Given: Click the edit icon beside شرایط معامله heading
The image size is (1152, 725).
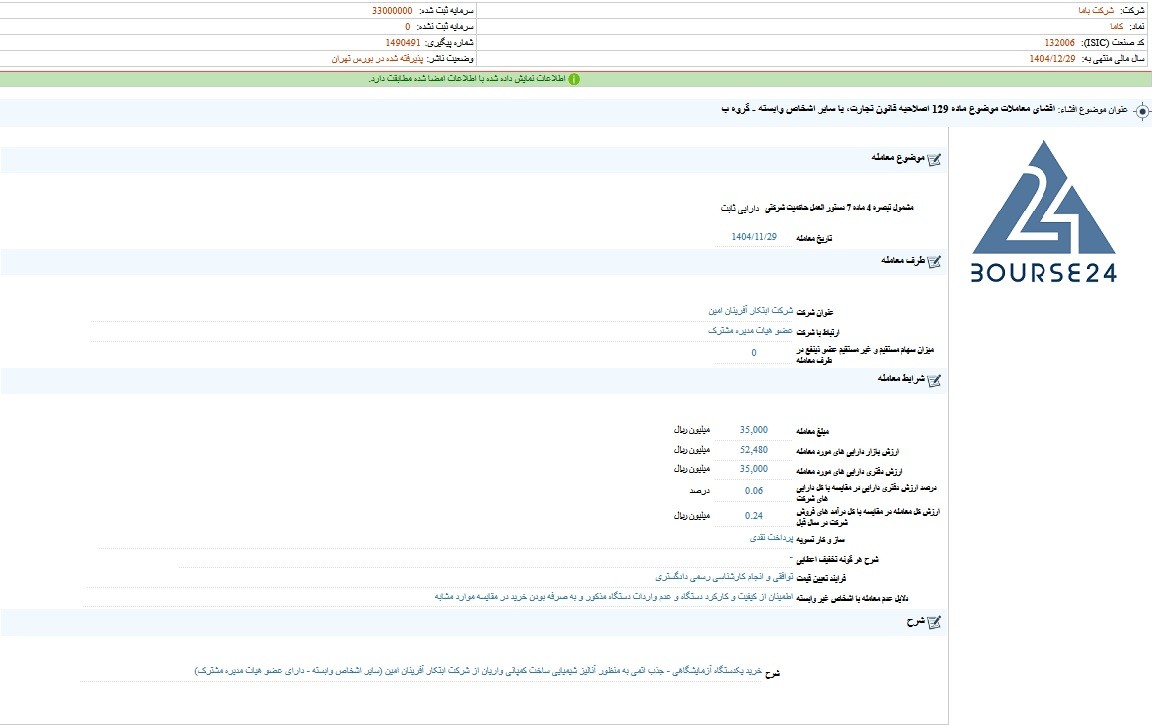Looking at the screenshot, I should point(934,380).
